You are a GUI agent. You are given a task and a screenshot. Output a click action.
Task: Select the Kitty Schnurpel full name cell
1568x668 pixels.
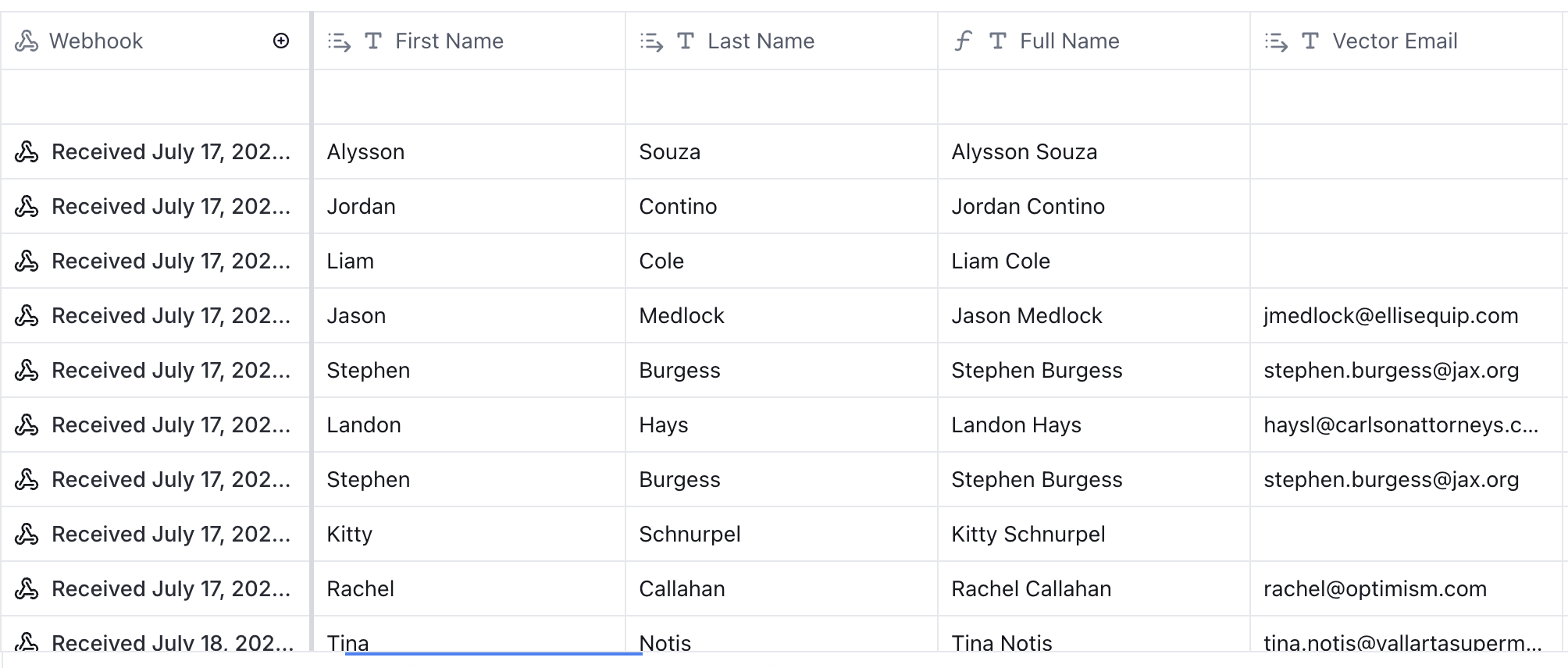tap(1094, 535)
